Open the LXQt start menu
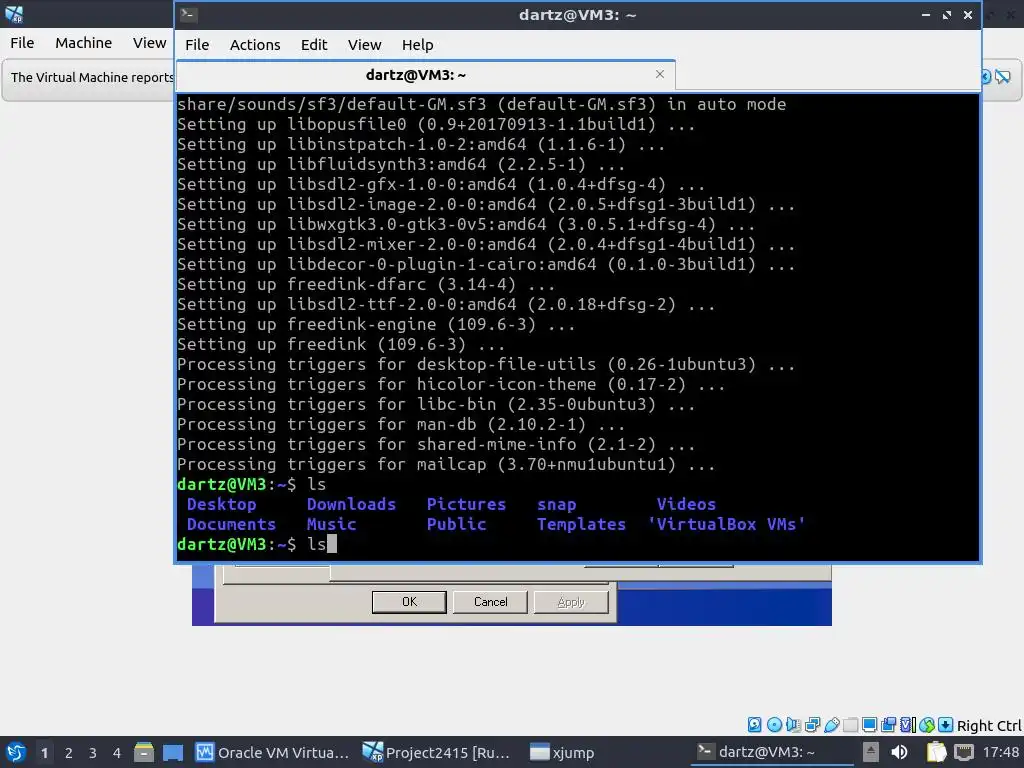1024x768 pixels. (x=16, y=752)
